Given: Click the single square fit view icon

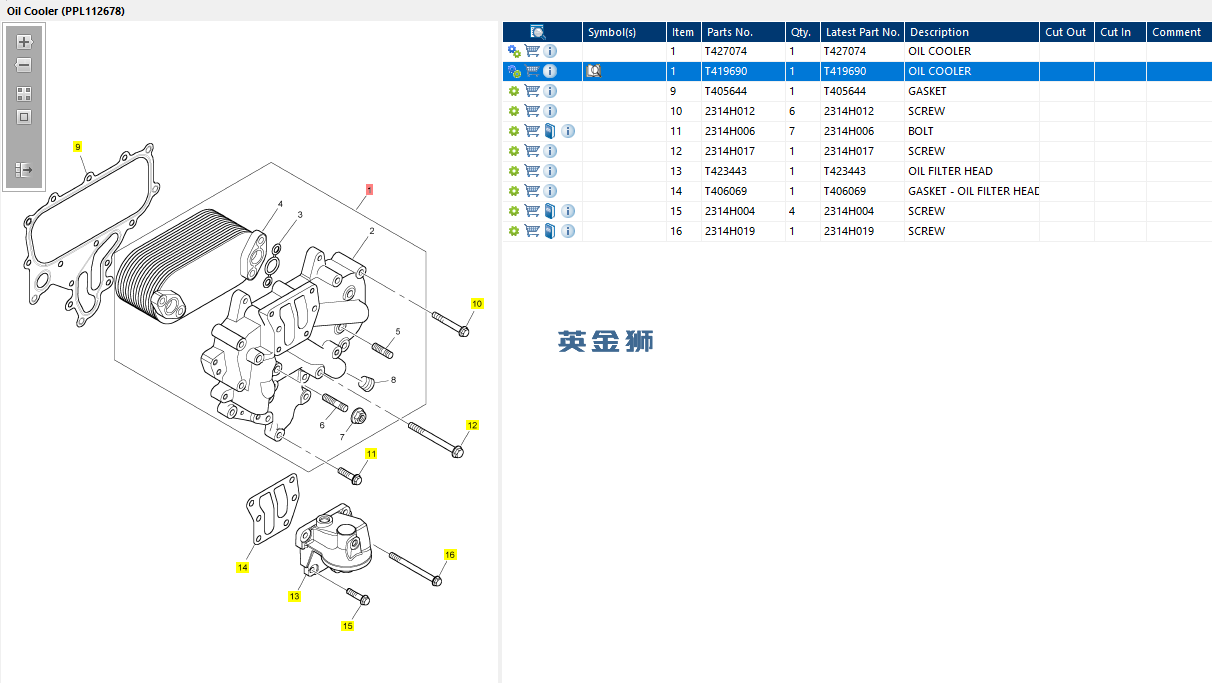Looking at the screenshot, I should pyautogui.click(x=24, y=117).
